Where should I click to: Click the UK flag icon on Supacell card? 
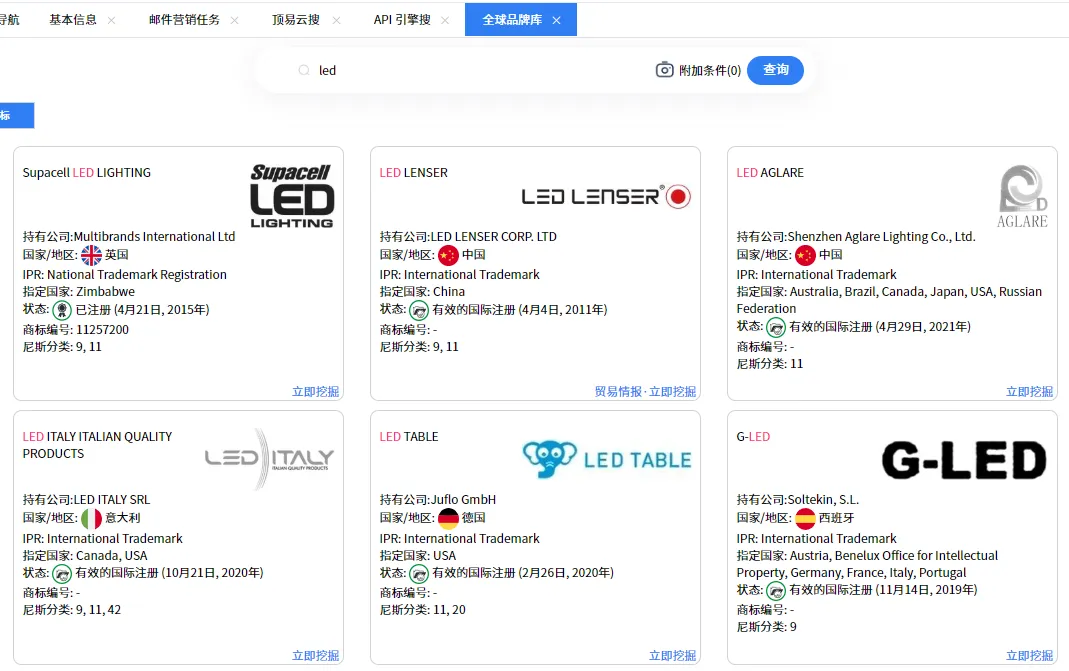tap(91, 255)
